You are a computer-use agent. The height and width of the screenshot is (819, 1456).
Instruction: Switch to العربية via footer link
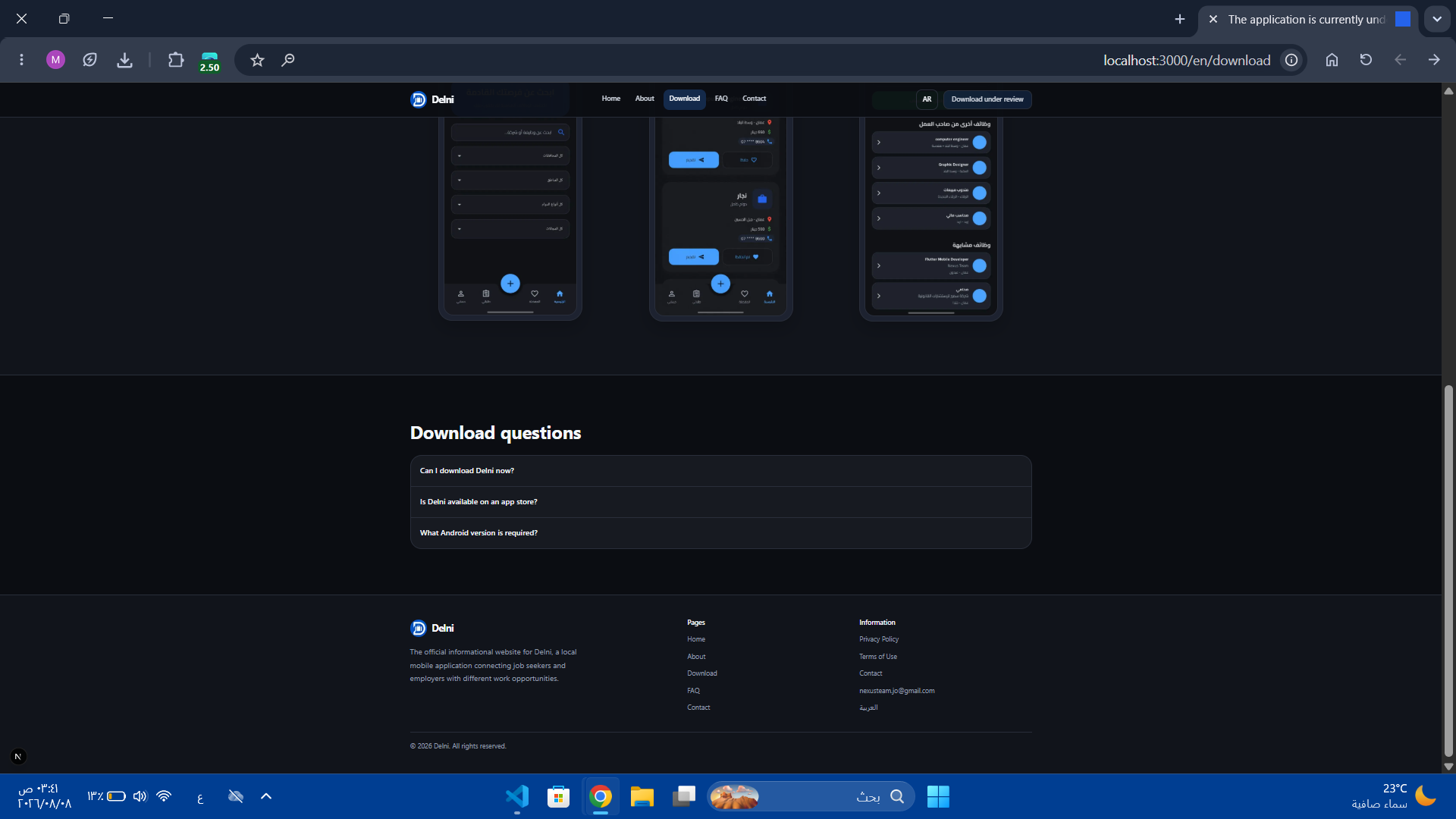pyautogui.click(x=868, y=708)
